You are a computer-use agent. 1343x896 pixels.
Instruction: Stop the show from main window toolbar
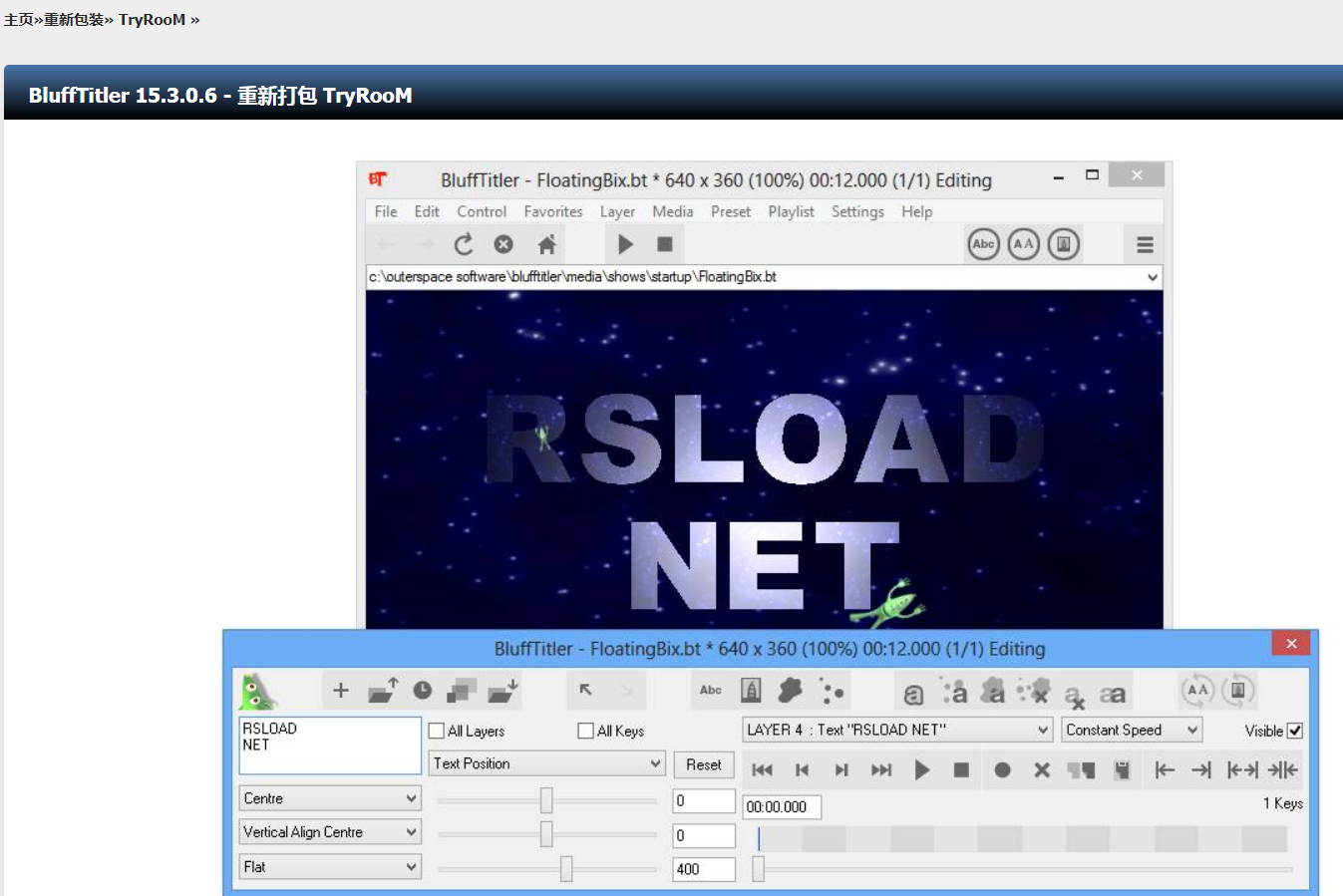[x=665, y=244]
